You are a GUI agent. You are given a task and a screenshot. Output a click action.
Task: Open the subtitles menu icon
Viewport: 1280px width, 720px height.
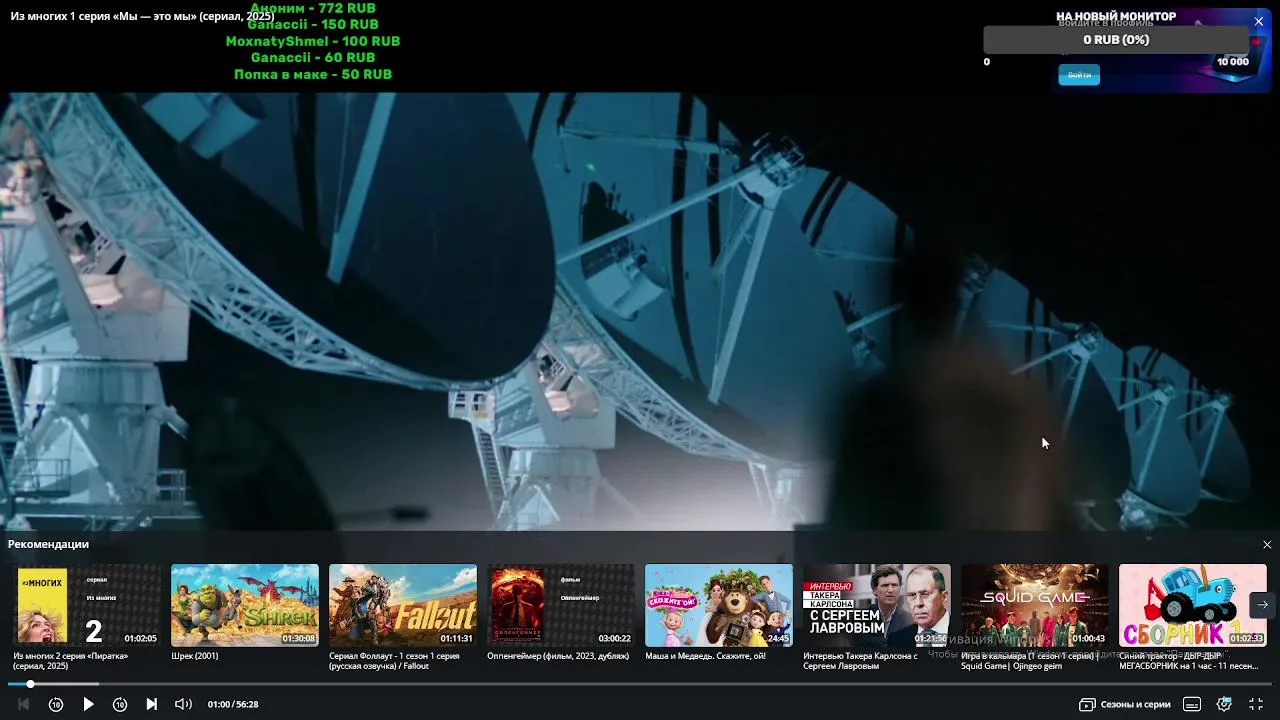click(1192, 704)
